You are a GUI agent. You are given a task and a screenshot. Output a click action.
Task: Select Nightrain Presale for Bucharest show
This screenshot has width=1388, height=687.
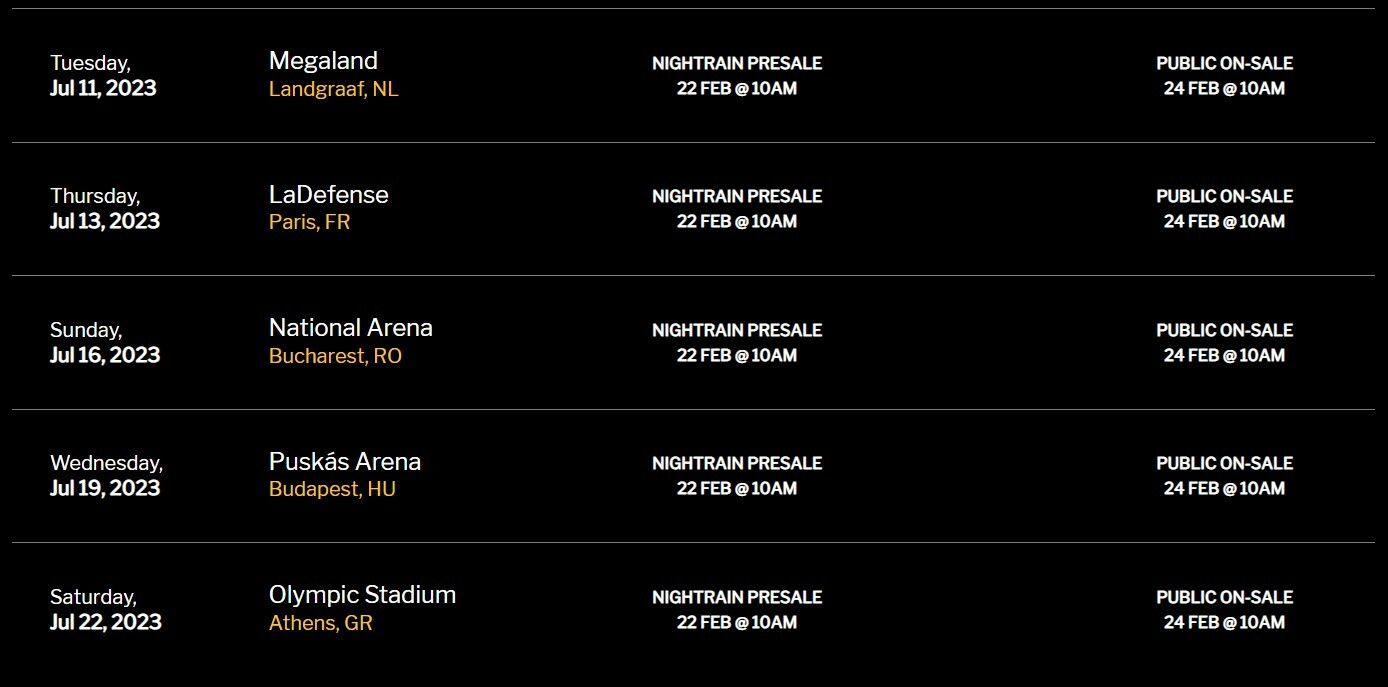pyautogui.click(x=737, y=342)
